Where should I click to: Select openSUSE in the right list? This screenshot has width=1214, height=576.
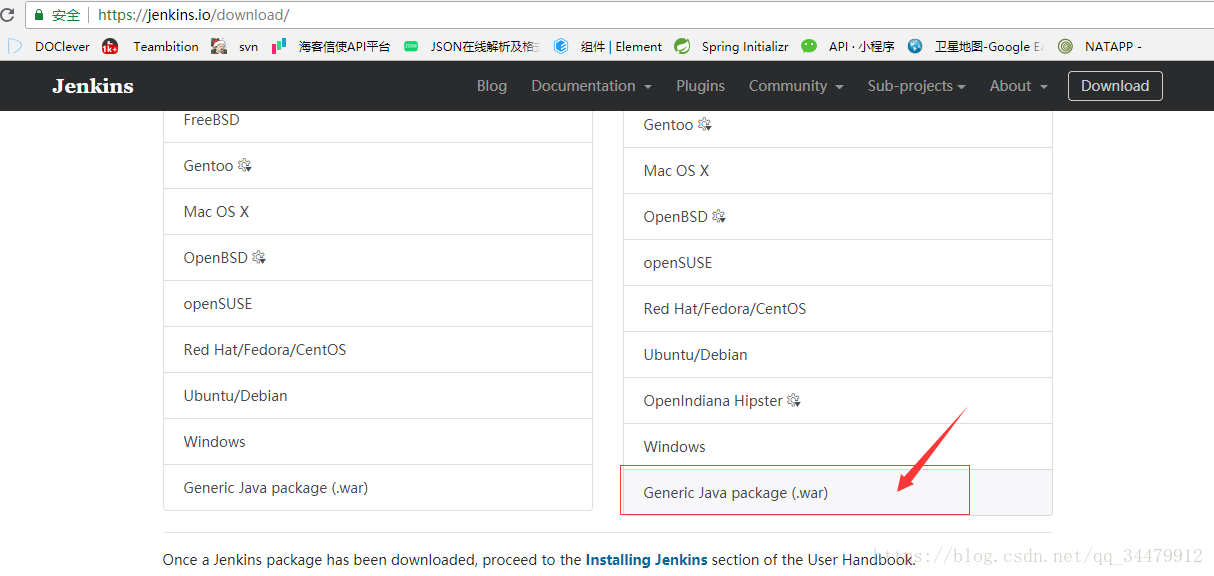(838, 263)
